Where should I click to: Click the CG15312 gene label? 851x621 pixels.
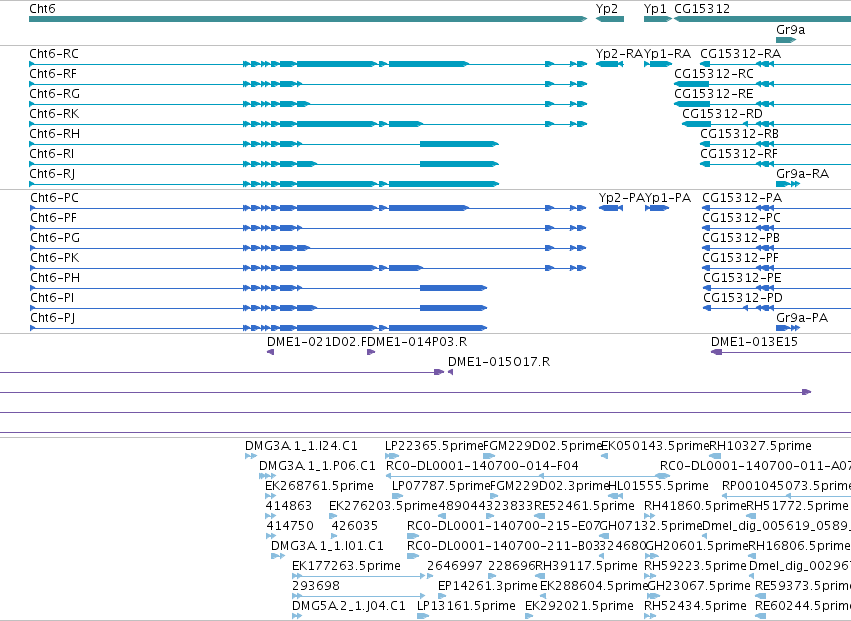[x=702, y=9]
